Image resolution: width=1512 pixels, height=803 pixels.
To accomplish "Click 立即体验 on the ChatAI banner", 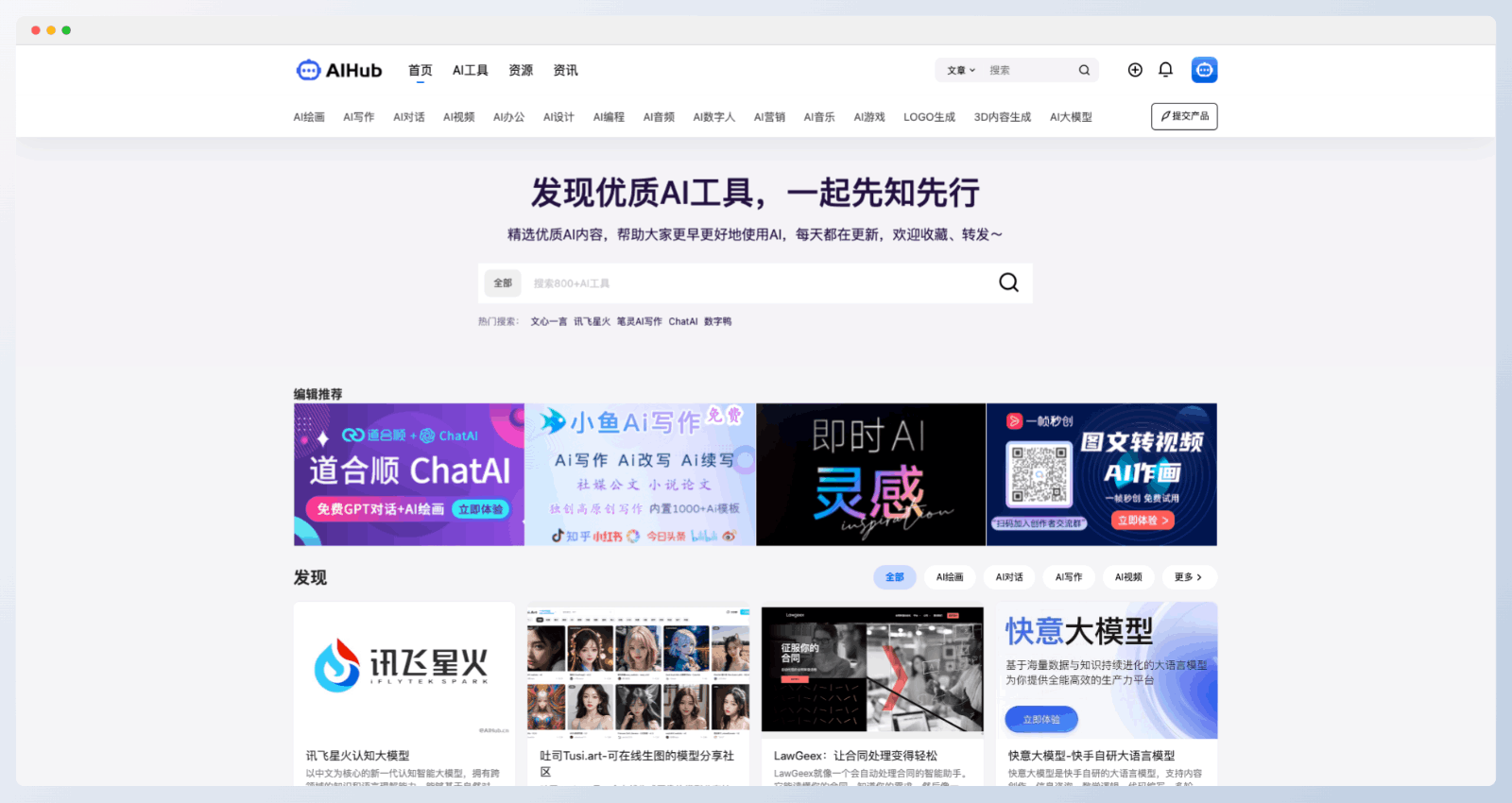I will click(481, 509).
